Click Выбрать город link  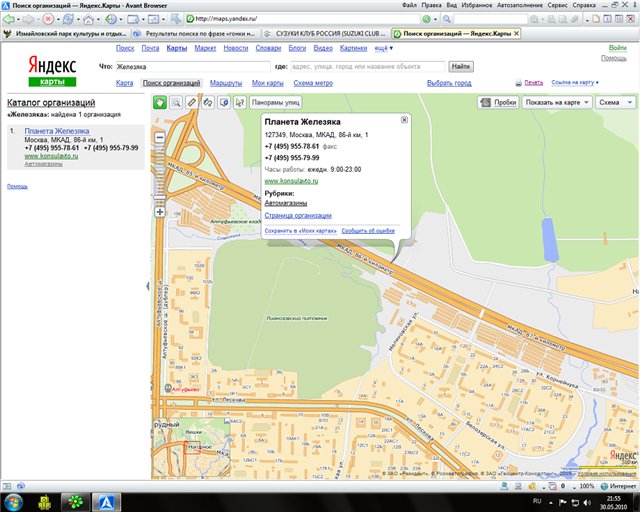(449, 83)
